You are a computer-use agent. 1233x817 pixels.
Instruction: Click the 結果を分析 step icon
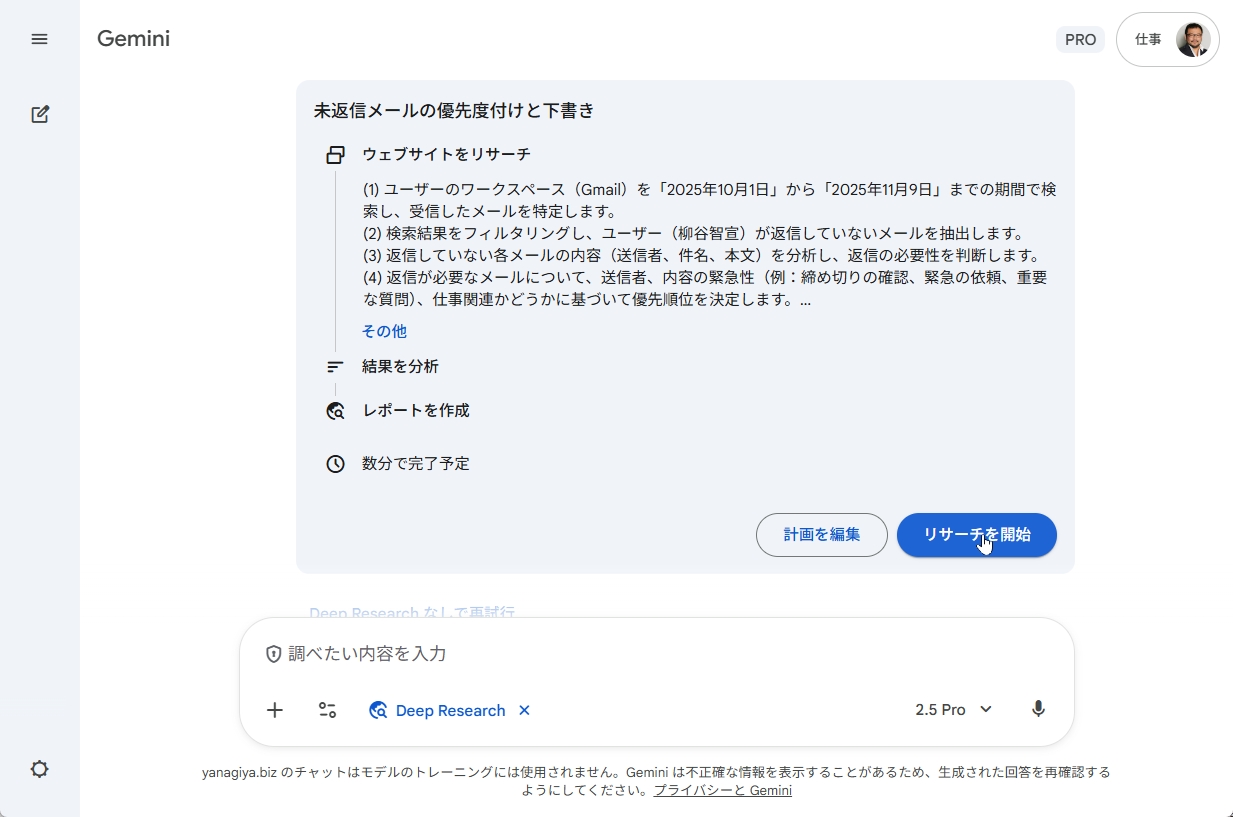[x=336, y=367]
